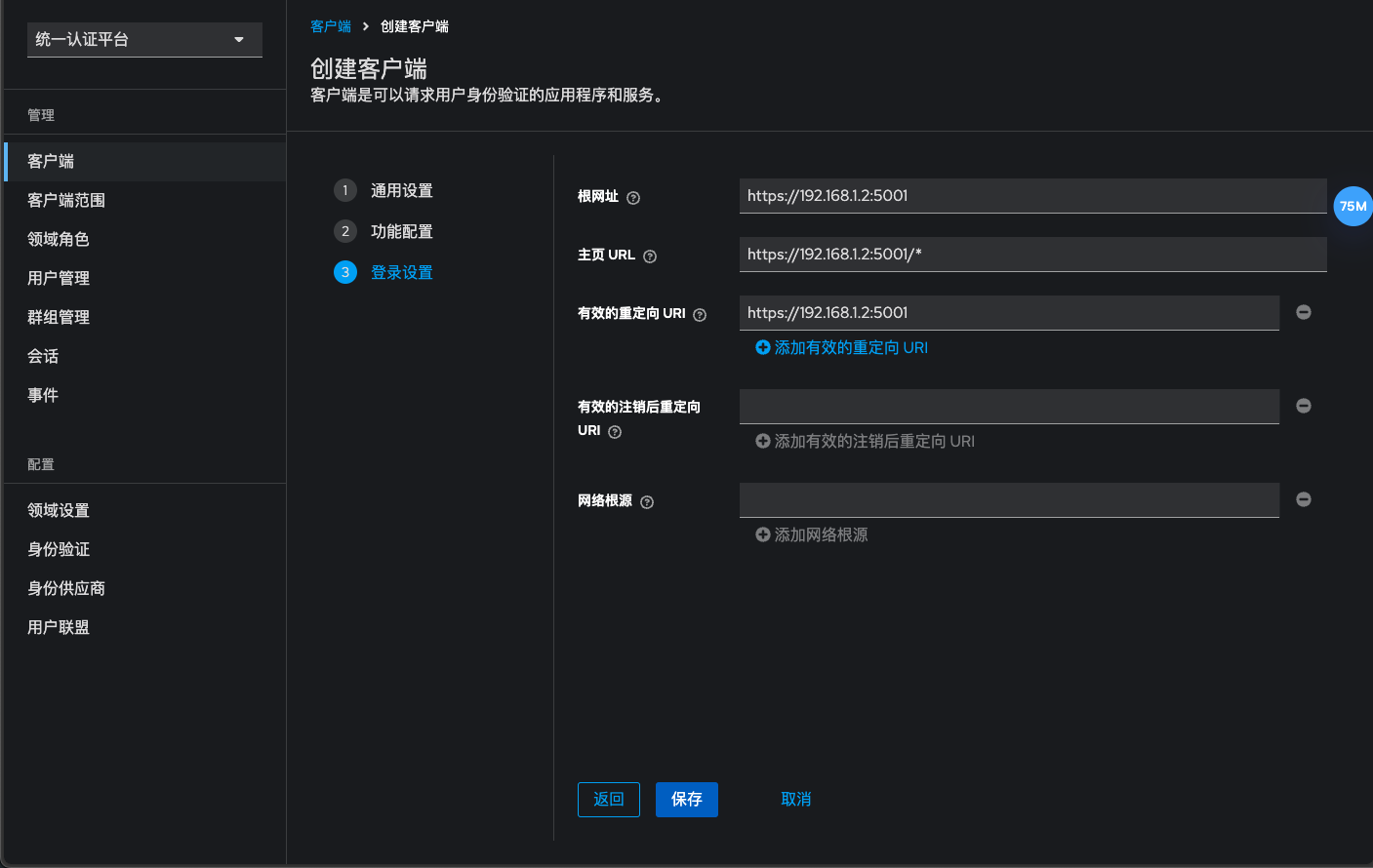Remove the https://192.168.1.2:5001 redirect URI entry
1373x868 pixels.
point(1303,312)
